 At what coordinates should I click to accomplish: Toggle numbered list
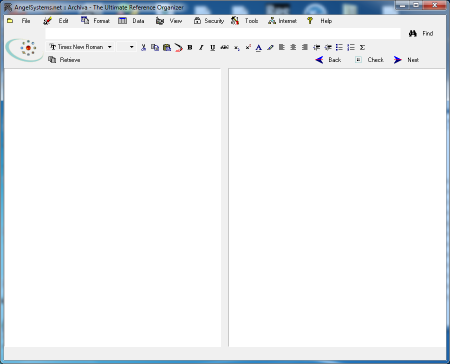point(351,47)
